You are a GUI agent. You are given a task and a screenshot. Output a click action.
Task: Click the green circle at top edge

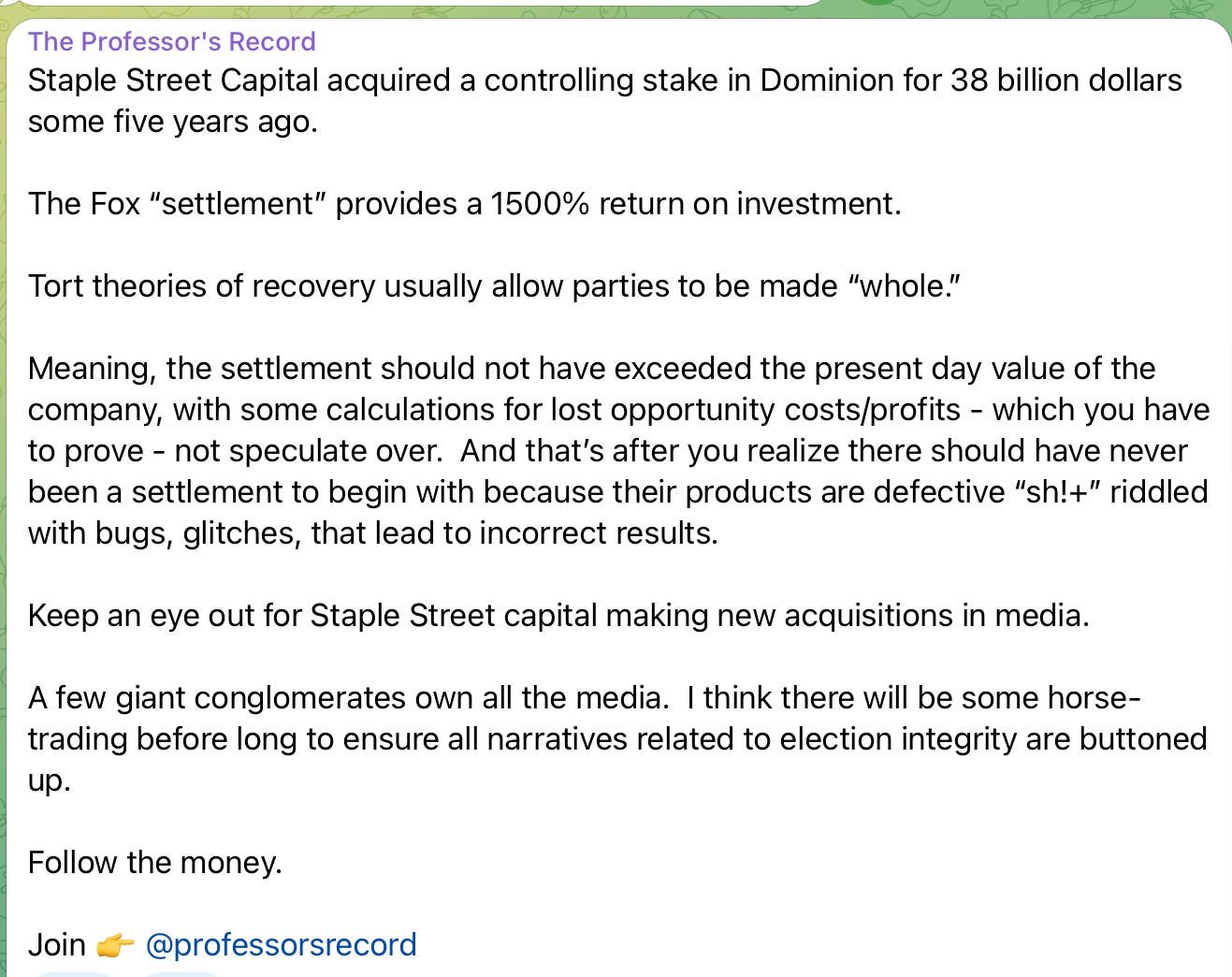(877, 3)
